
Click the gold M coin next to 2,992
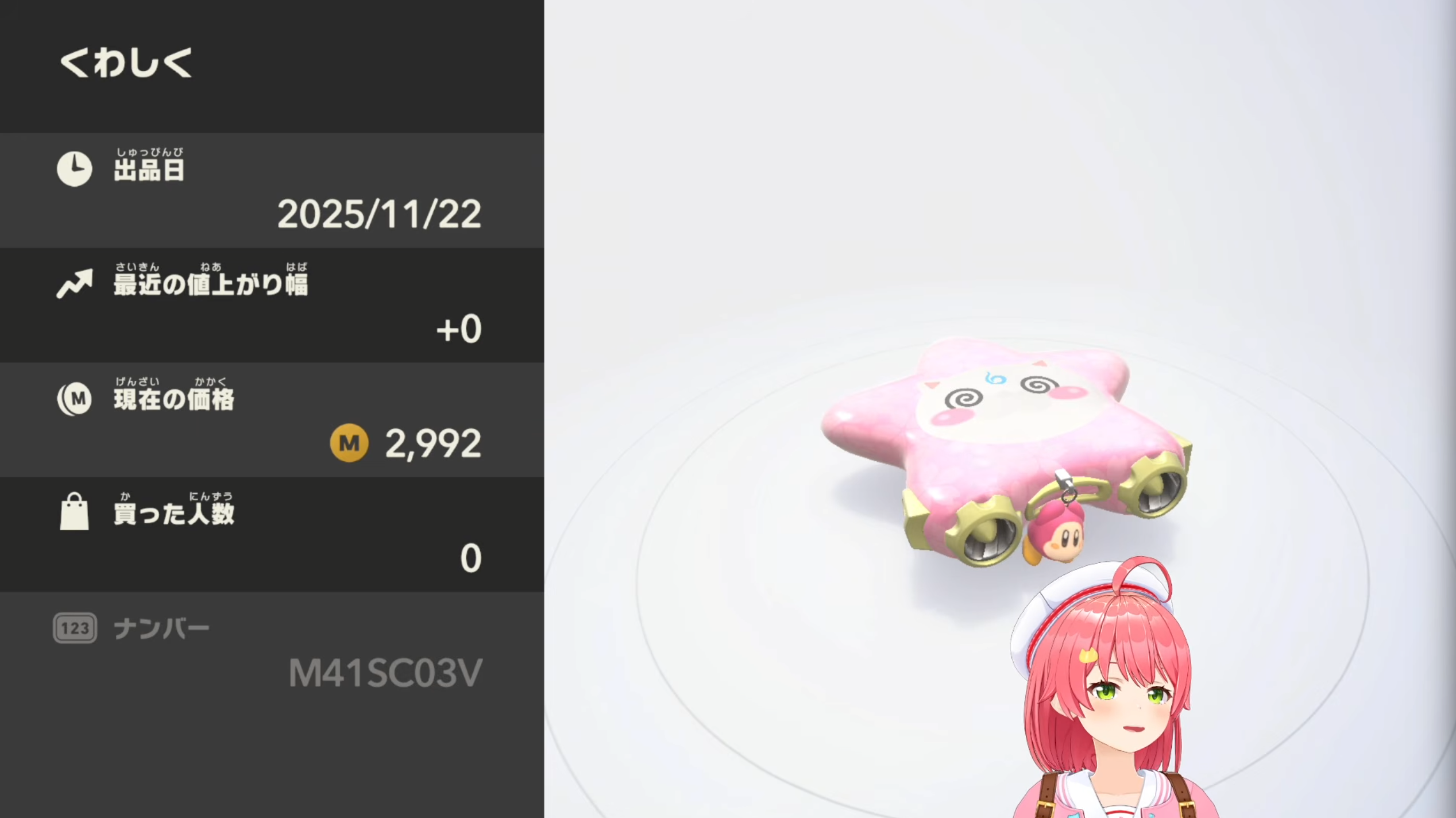tap(349, 443)
